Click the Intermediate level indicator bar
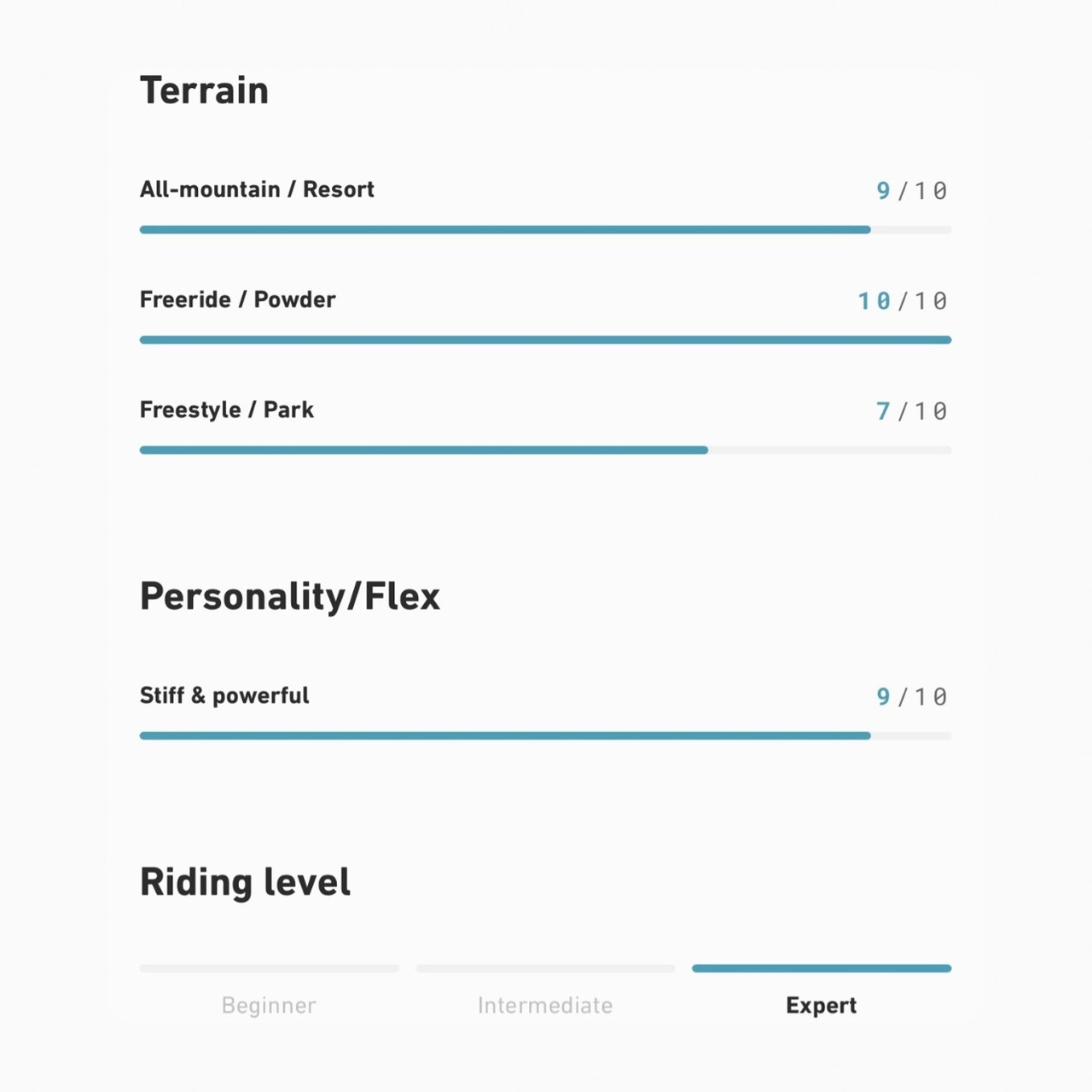 tap(546, 968)
